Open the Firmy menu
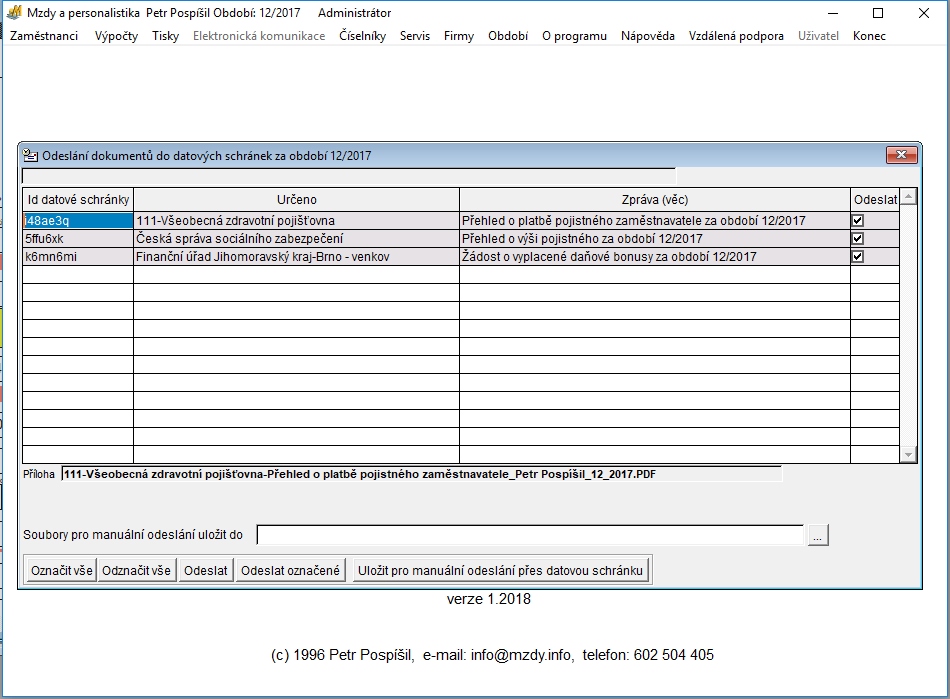Screen dimensions: 950x699 tap(459, 36)
